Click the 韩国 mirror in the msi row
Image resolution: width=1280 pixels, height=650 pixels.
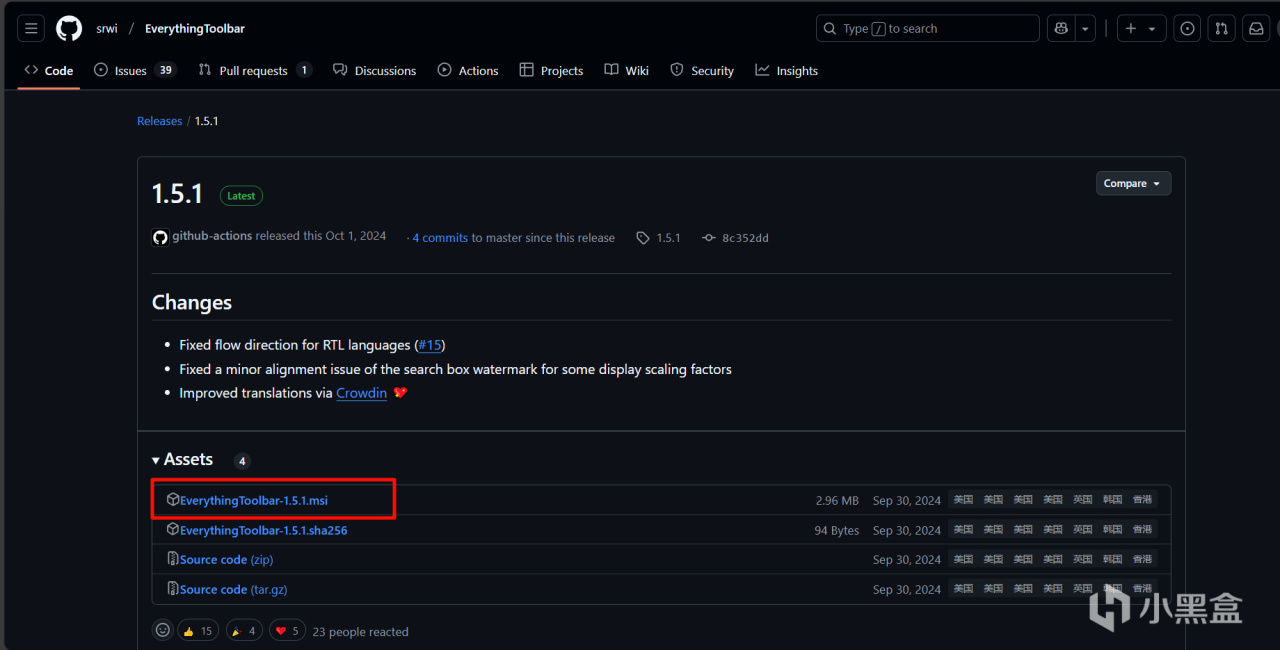[1113, 500]
